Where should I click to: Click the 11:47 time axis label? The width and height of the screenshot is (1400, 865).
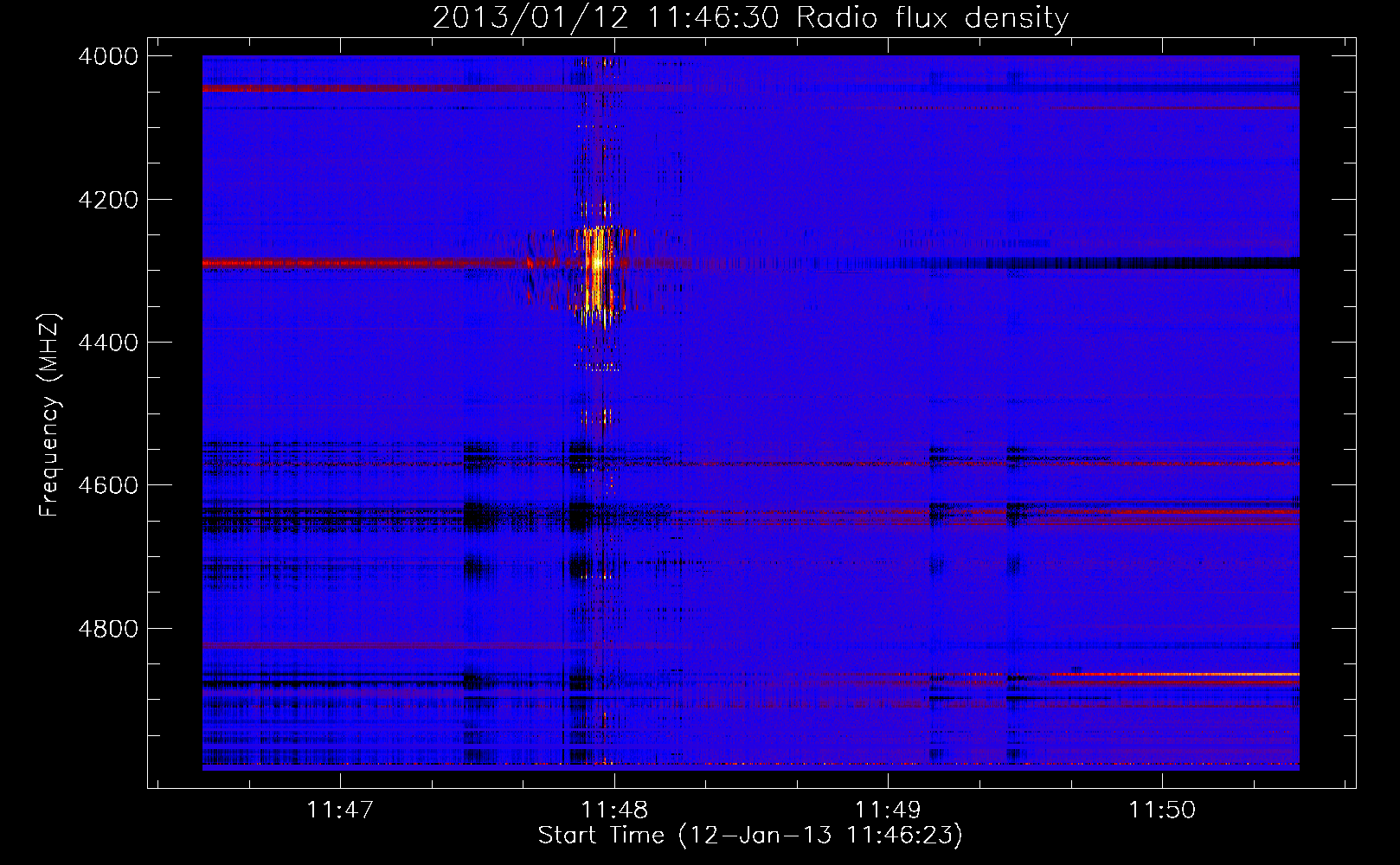[x=340, y=810]
